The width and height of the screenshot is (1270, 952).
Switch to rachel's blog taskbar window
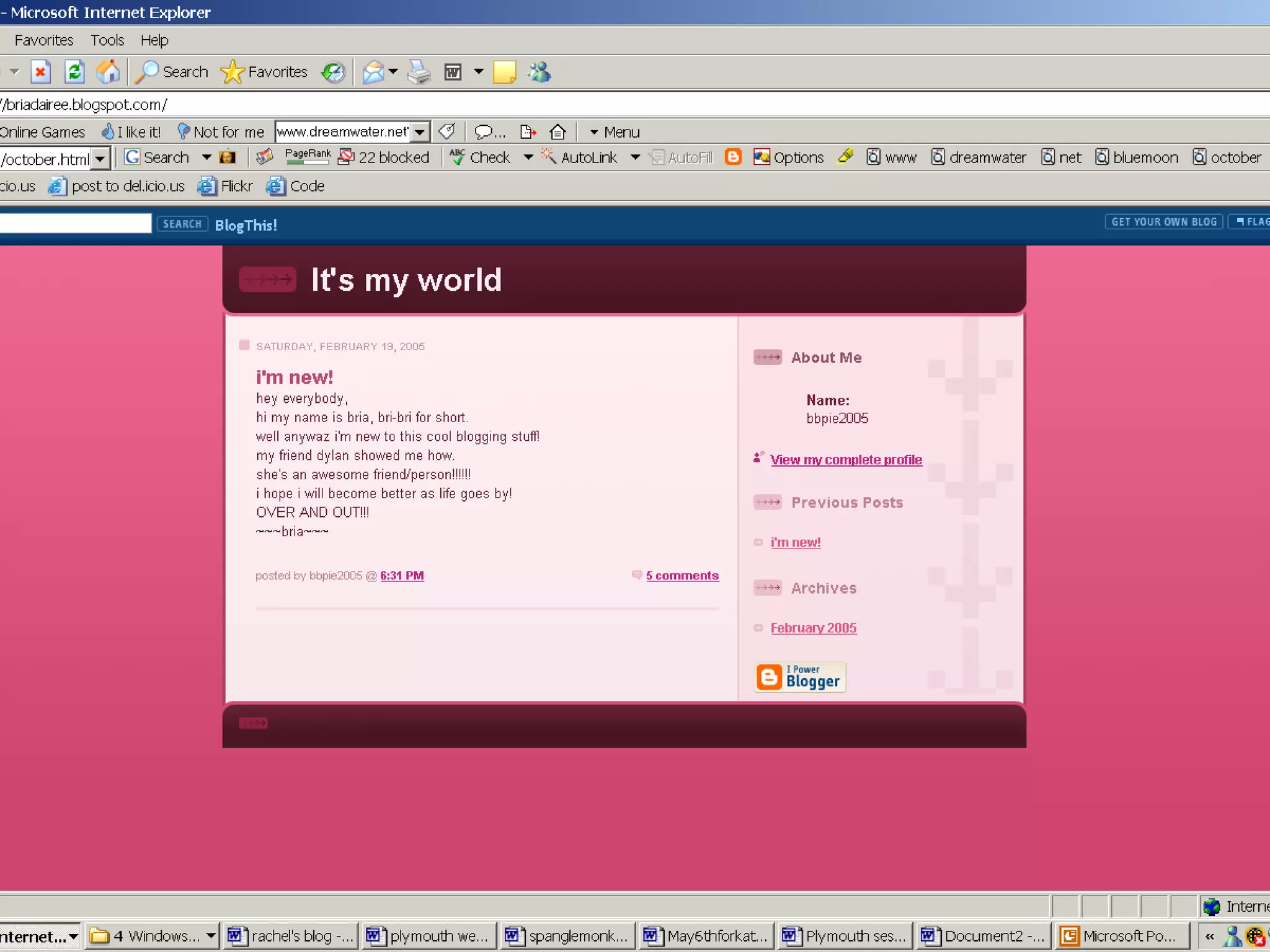[x=291, y=935]
